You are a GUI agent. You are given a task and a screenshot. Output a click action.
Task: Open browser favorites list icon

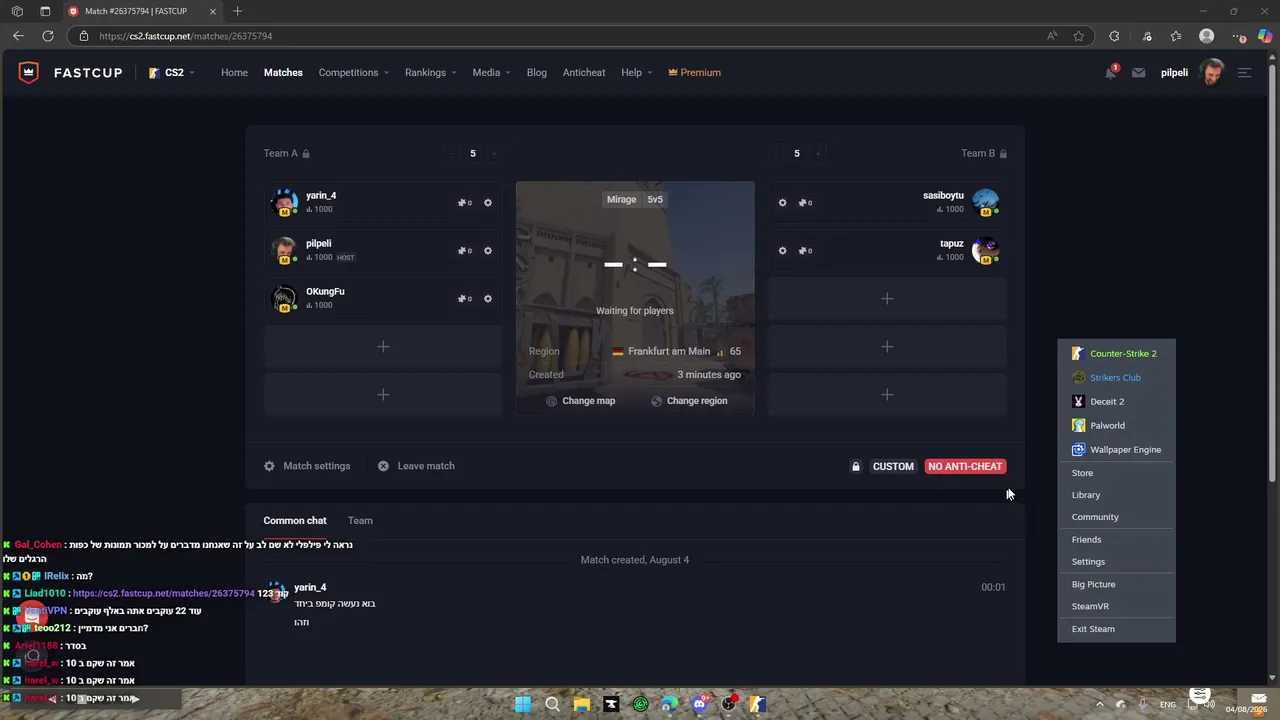(x=1176, y=36)
